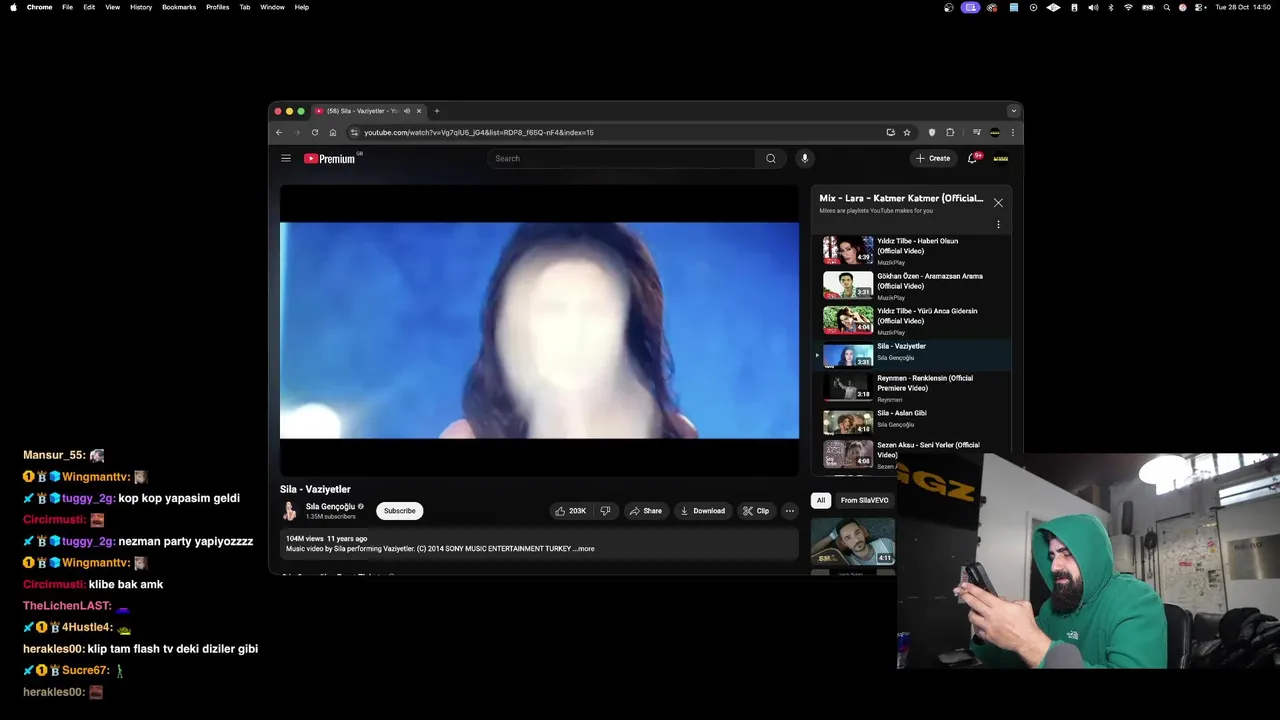Dislike the Sıla - Vaziyetler video
The image size is (1280, 720).
click(x=605, y=511)
